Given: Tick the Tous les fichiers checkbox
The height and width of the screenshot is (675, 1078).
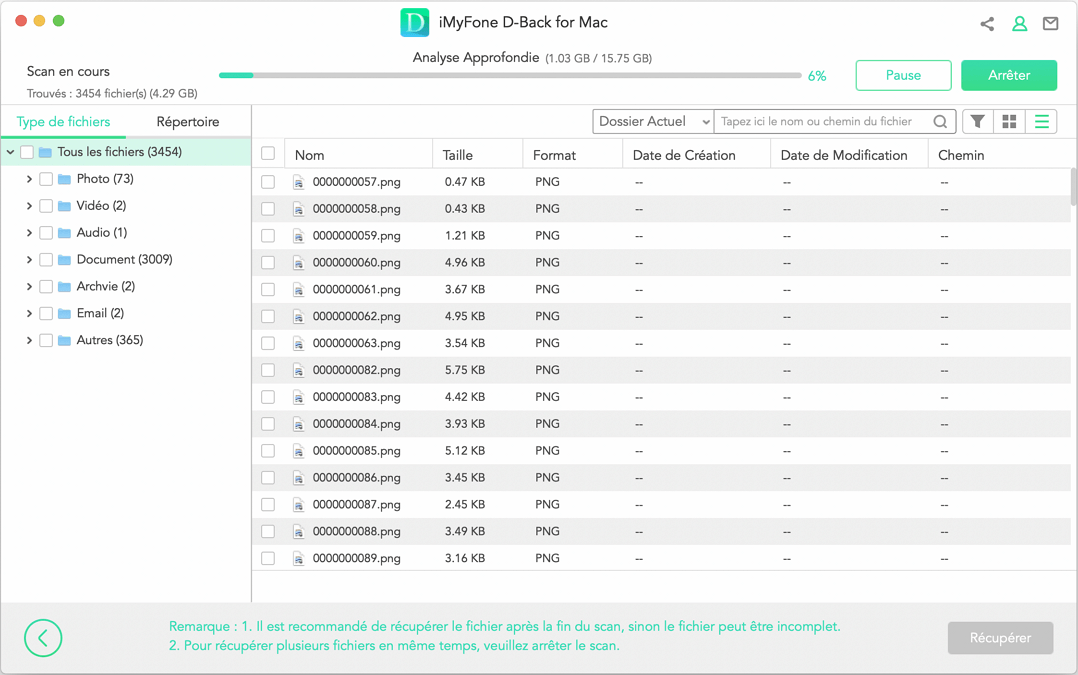Looking at the screenshot, I should pyautogui.click(x=27, y=152).
